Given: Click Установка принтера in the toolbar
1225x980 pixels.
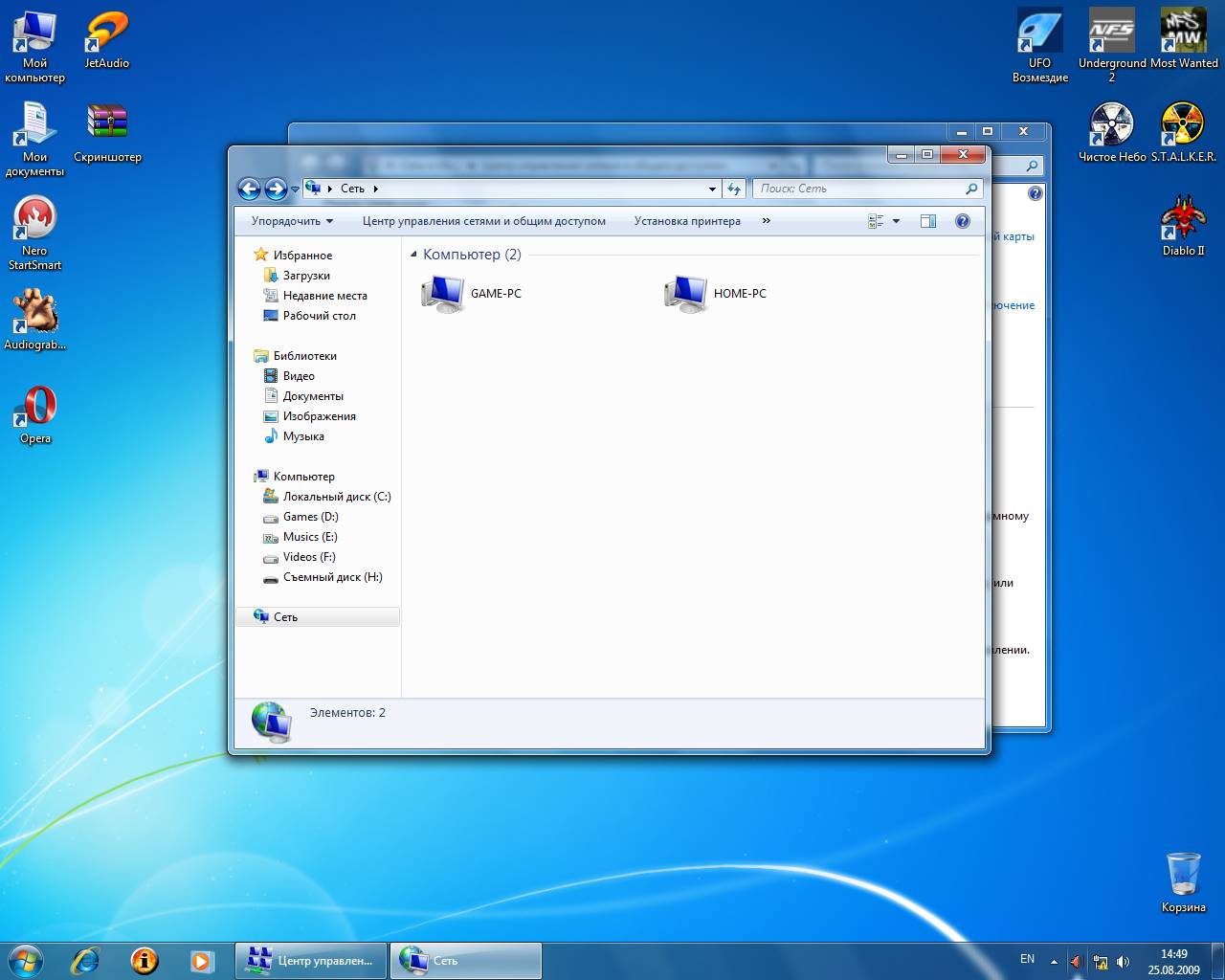Looking at the screenshot, I should pos(687,221).
